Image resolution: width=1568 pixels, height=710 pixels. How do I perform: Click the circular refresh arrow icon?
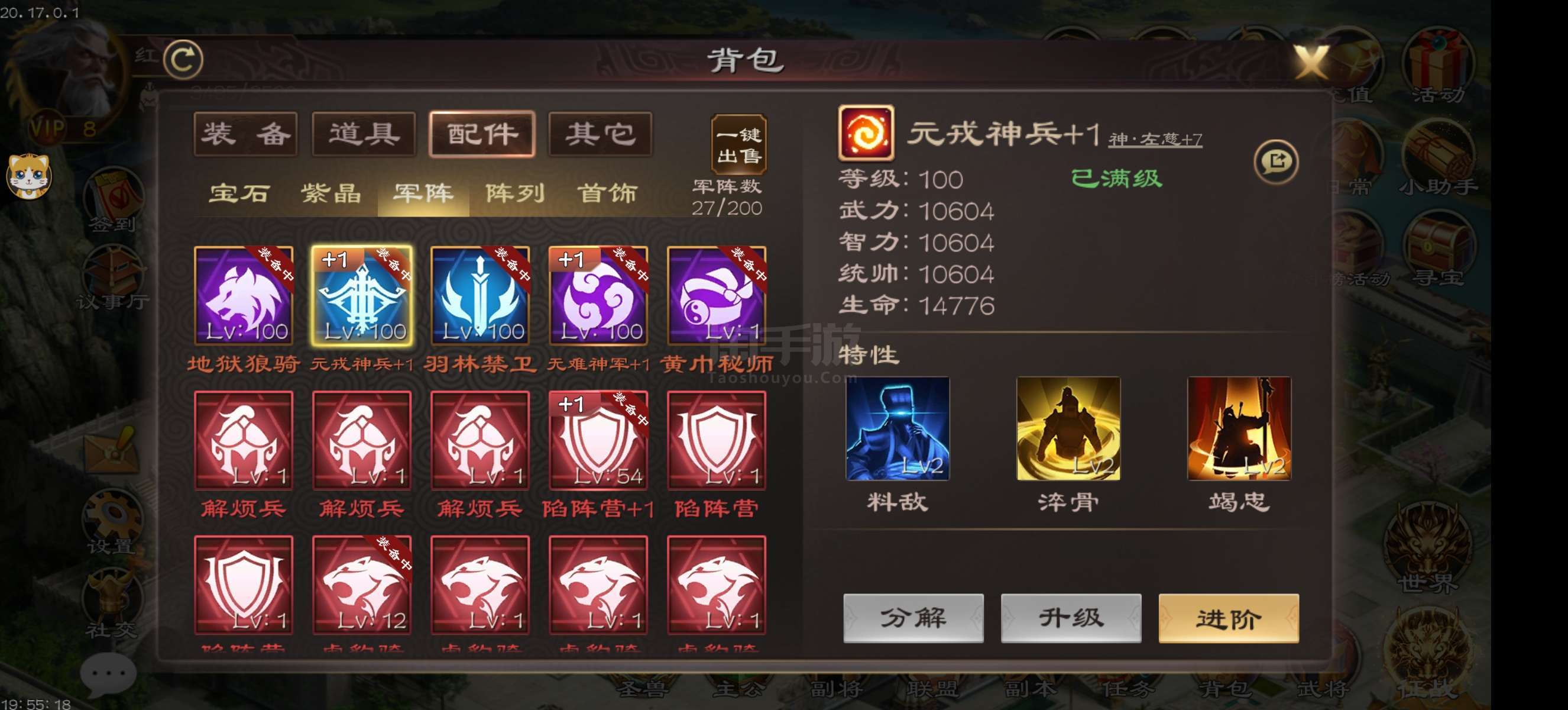183,59
